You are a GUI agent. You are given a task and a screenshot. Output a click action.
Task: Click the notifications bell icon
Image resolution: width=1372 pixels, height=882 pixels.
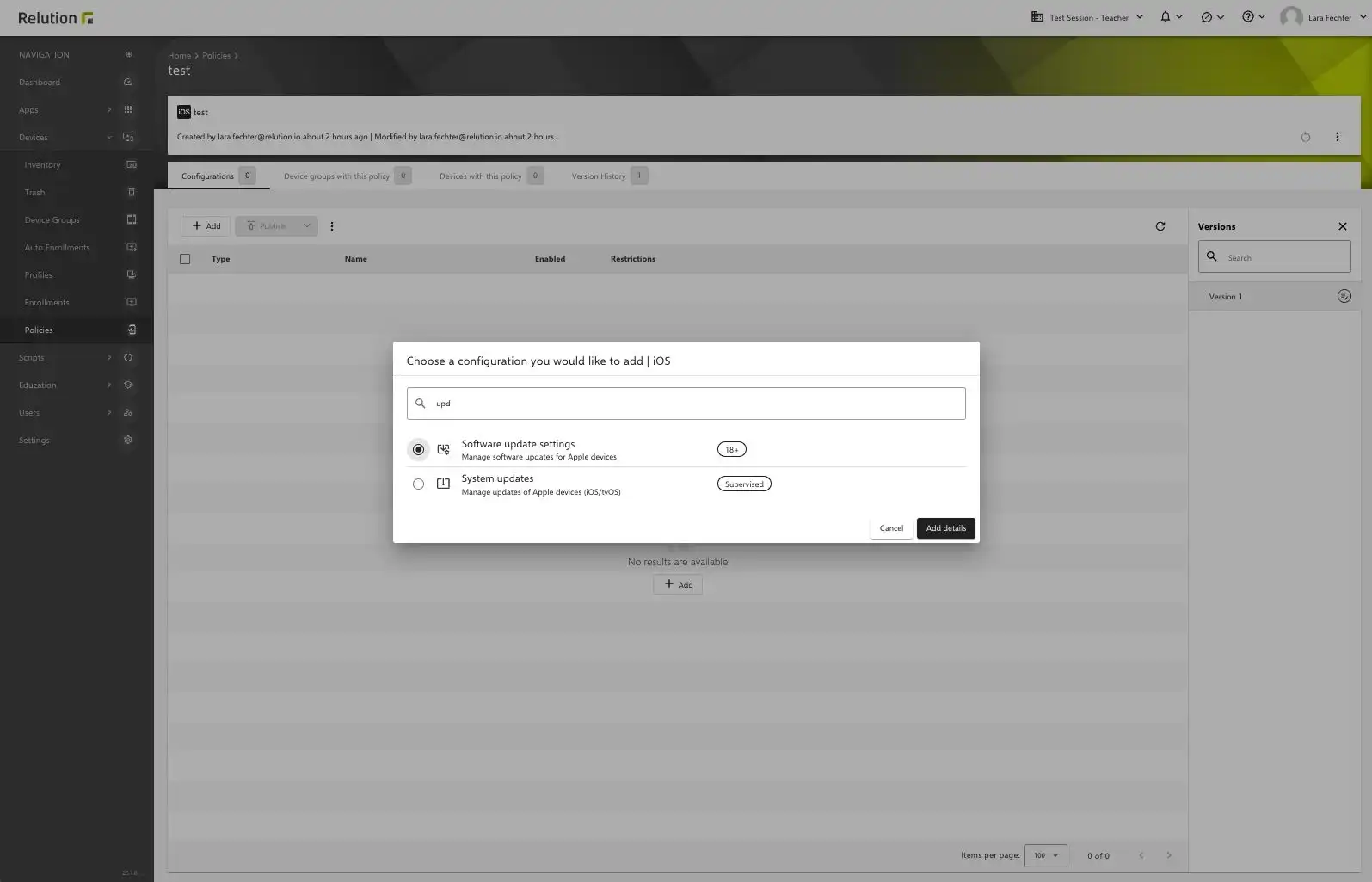pyautogui.click(x=1166, y=17)
